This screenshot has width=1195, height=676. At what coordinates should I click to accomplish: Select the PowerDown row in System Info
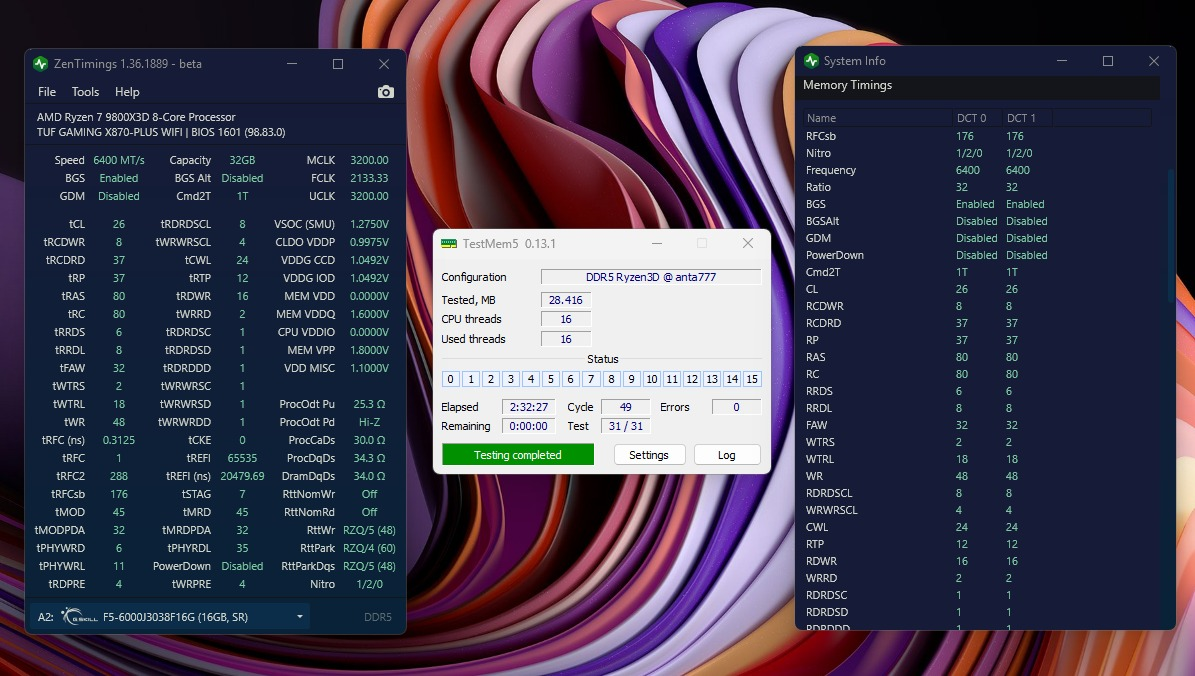click(x=977, y=255)
